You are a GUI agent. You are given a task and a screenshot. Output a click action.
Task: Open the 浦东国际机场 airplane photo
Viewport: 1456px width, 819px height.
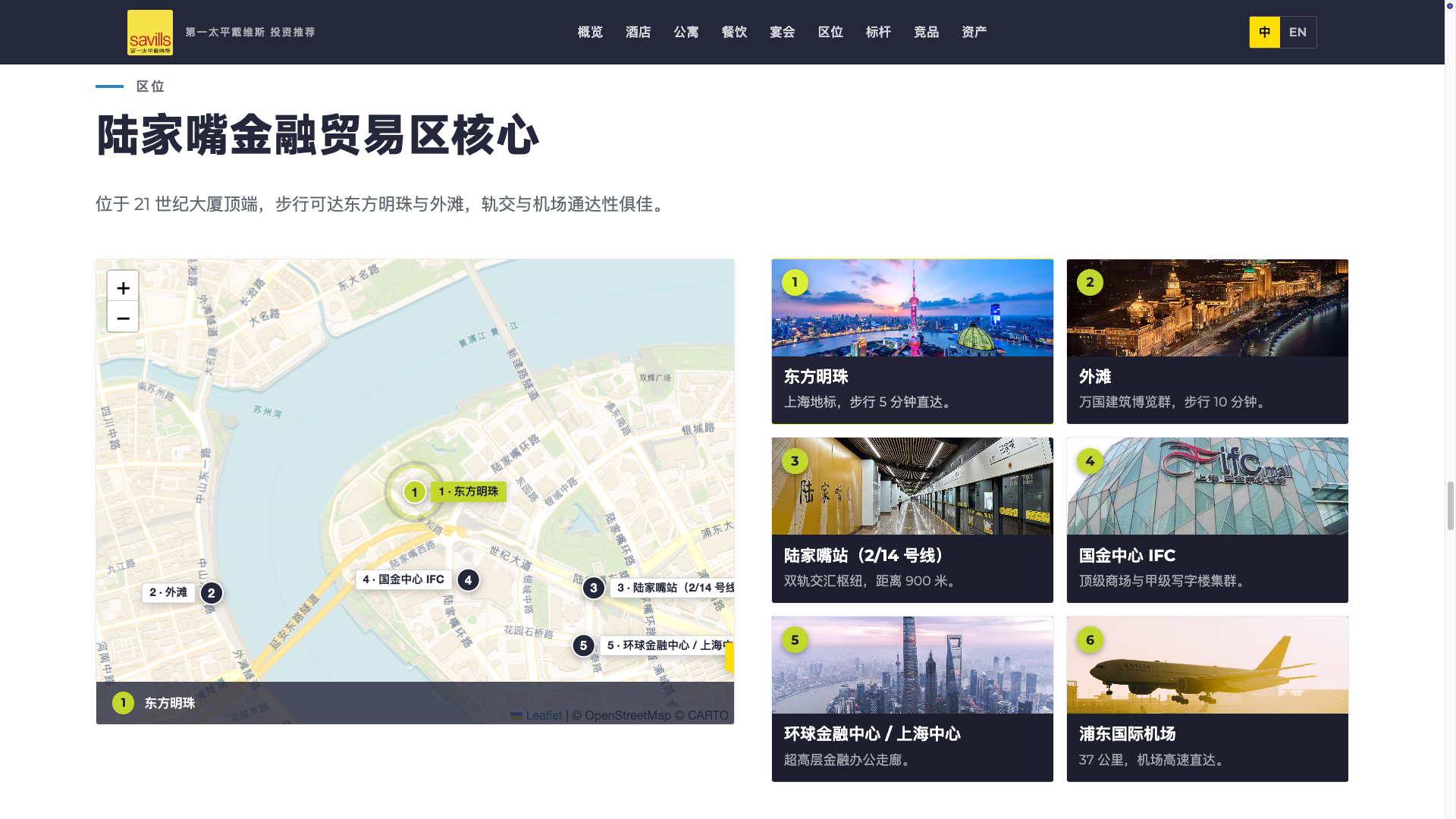tap(1207, 665)
